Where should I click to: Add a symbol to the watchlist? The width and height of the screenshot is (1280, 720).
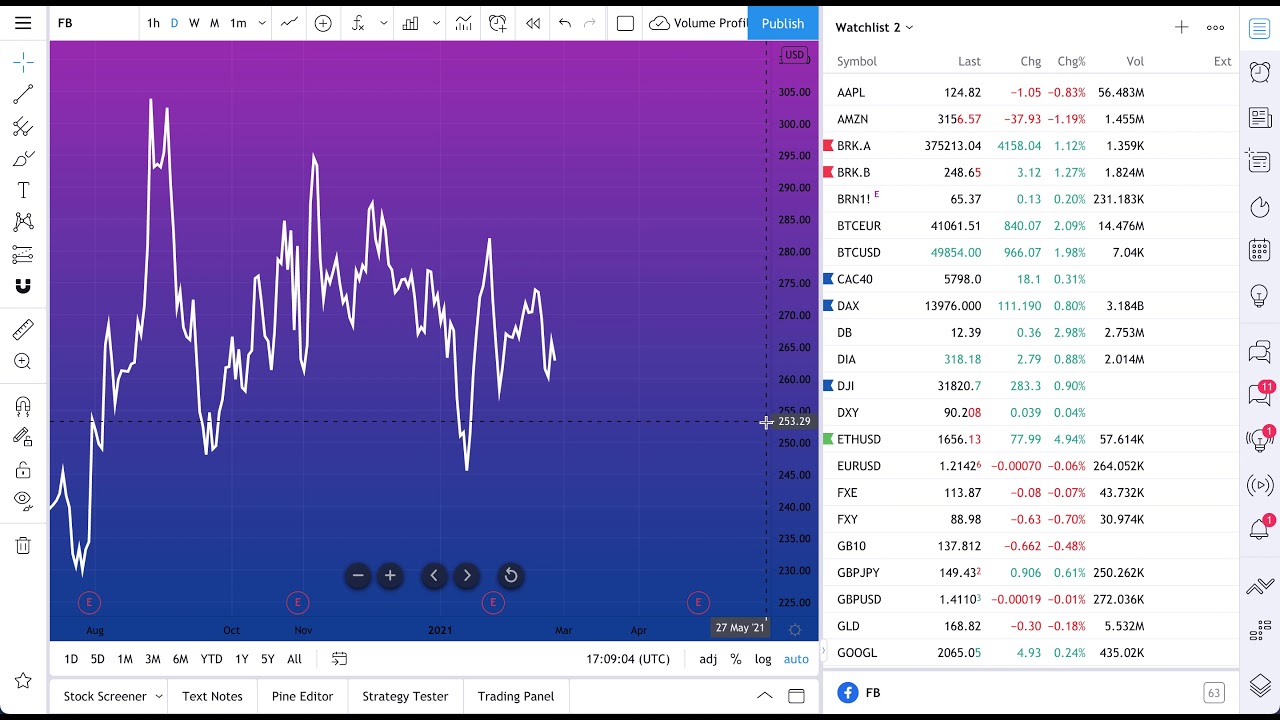tap(1181, 27)
